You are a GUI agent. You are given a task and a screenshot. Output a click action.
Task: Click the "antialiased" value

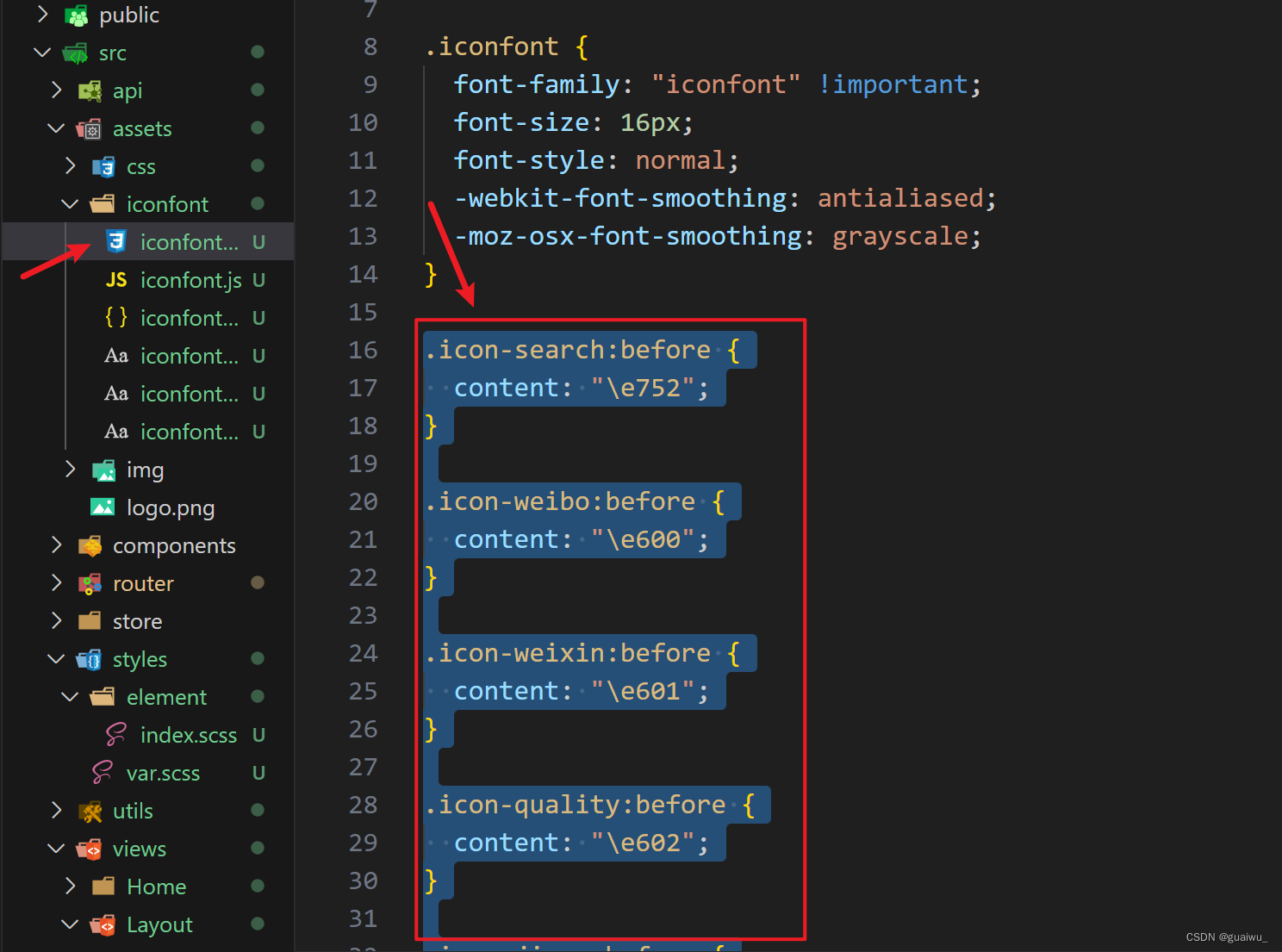click(x=900, y=198)
